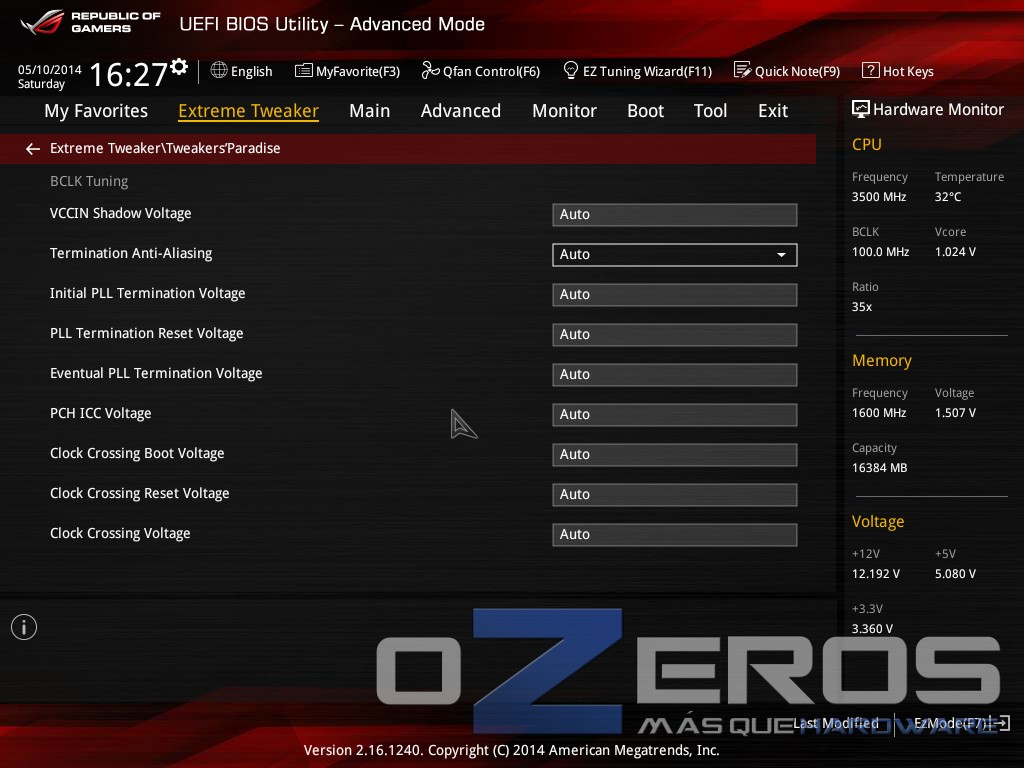Viewport: 1024px width, 768px height.
Task: Switch to the Monitor tab
Action: [x=564, y=111]
